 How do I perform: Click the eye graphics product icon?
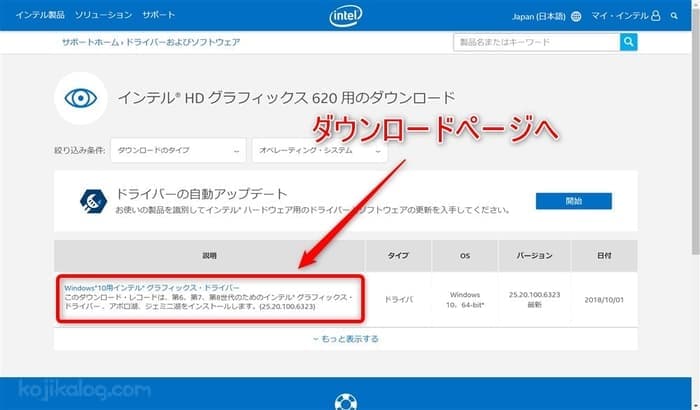click(x=81, y=98)
